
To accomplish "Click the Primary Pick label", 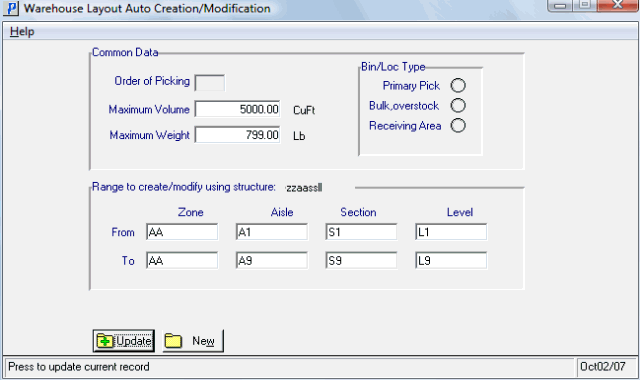I will coord(411,86).
